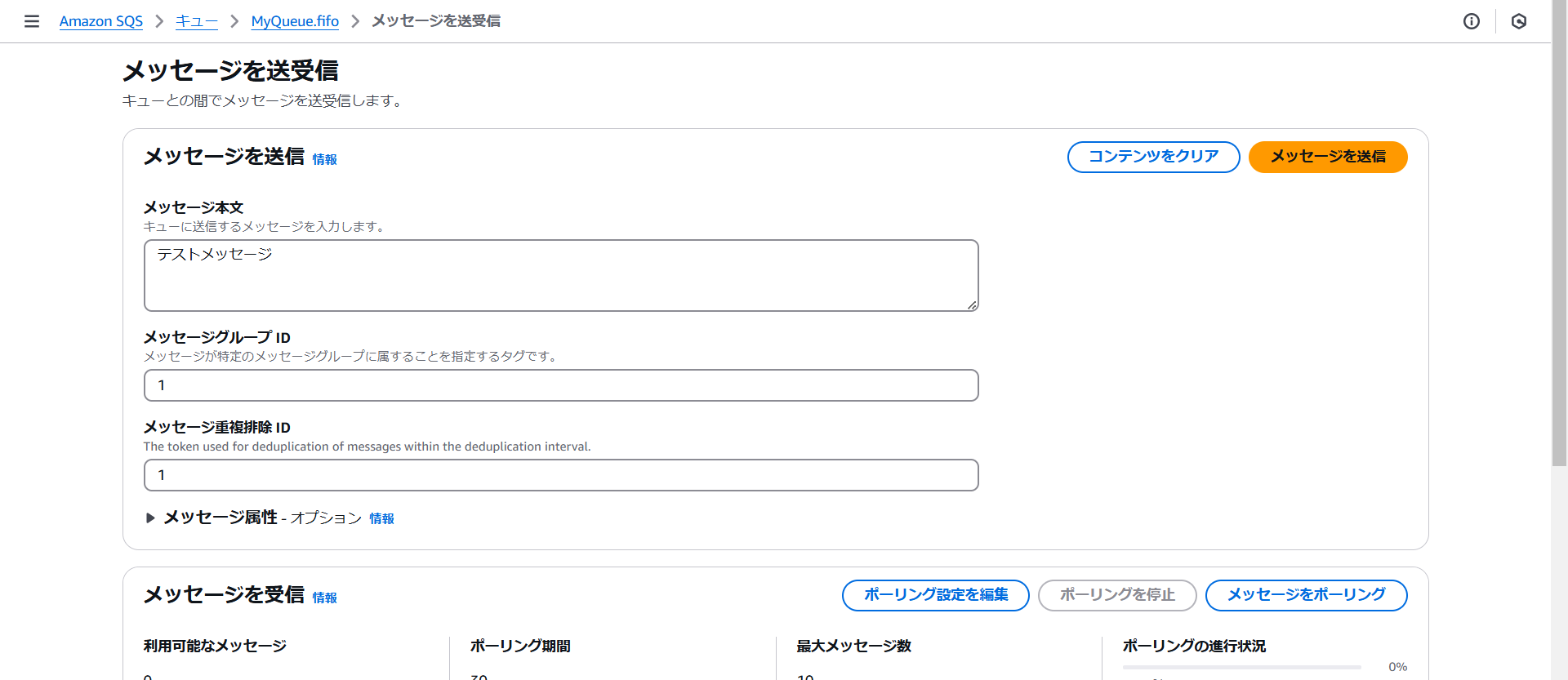Screen dimensions: 1568x680
Task: Click ポーリング設定を編集 button
Action: pos(935,595)
